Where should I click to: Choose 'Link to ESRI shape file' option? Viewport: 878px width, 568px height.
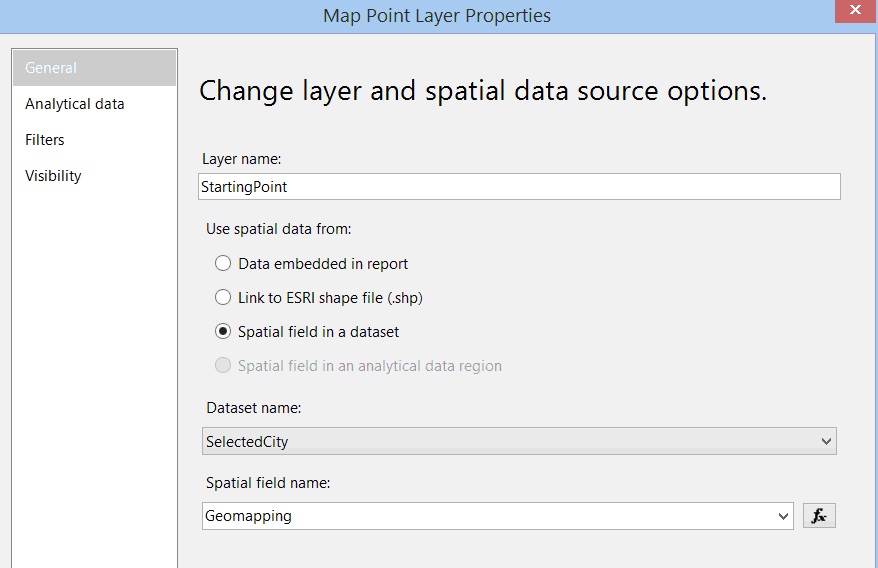pos(223,297)
